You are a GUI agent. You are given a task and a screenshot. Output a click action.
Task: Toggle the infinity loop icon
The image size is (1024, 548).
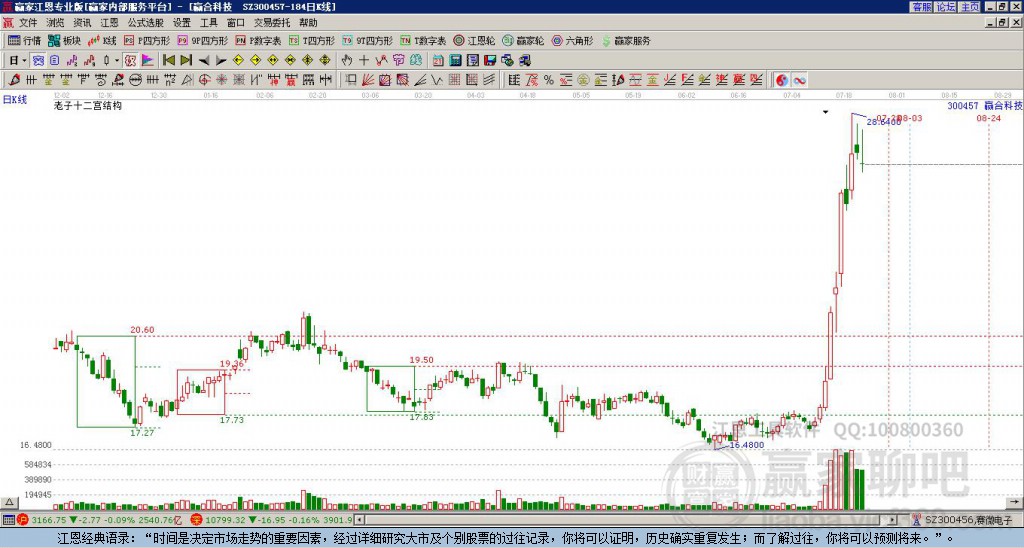[x=799, y=80]
